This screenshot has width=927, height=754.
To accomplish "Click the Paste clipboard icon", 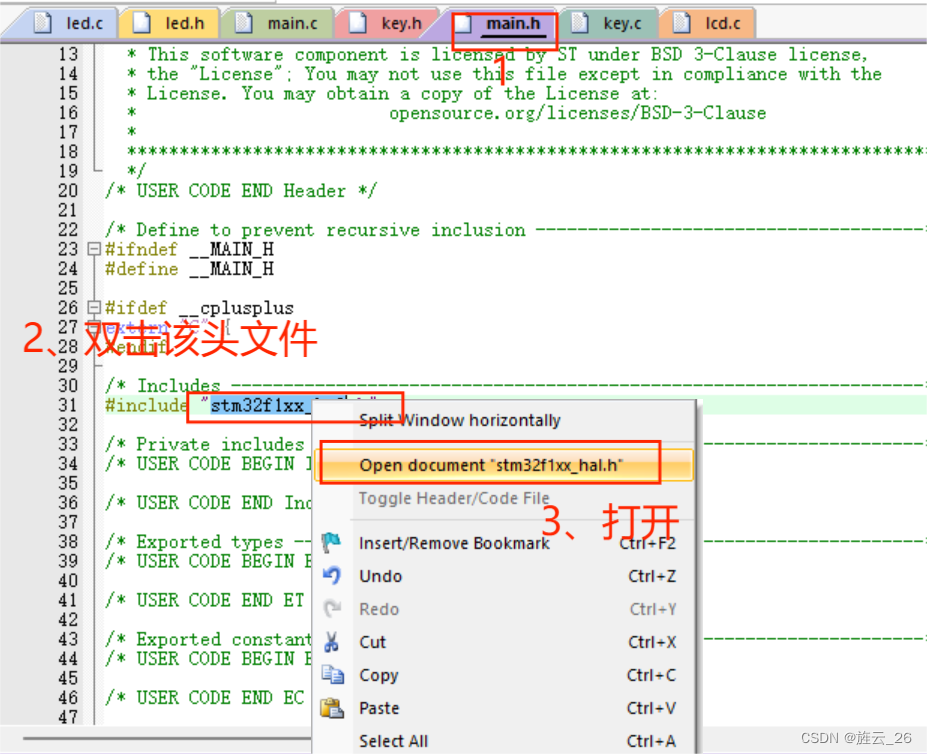I will pos(332,707).
